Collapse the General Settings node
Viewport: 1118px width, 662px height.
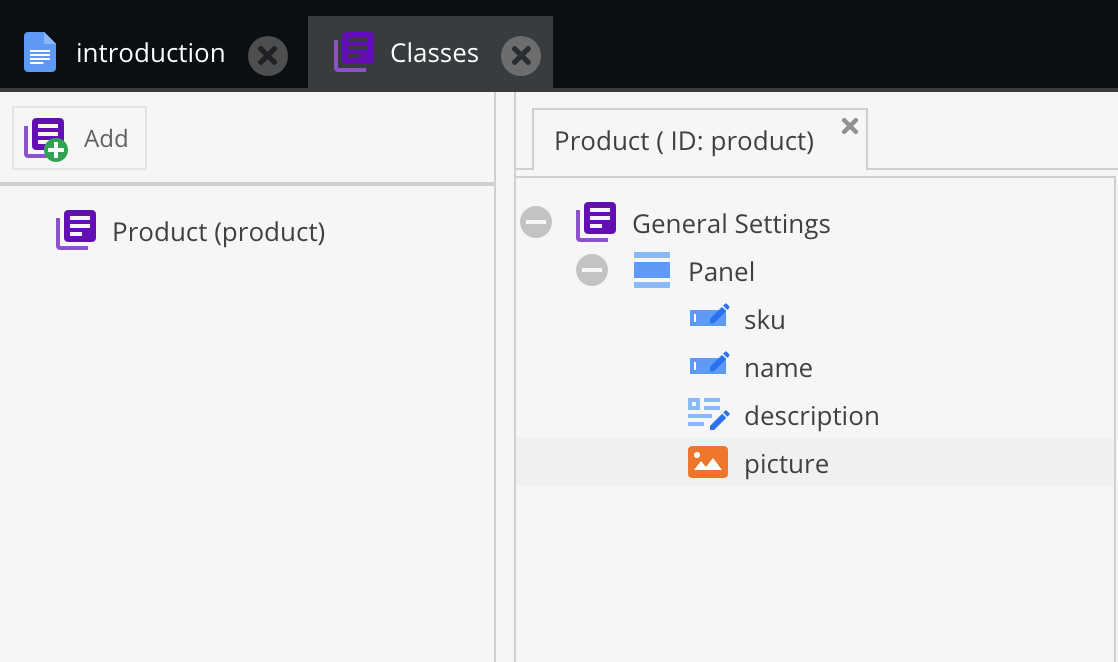point(536,222)
